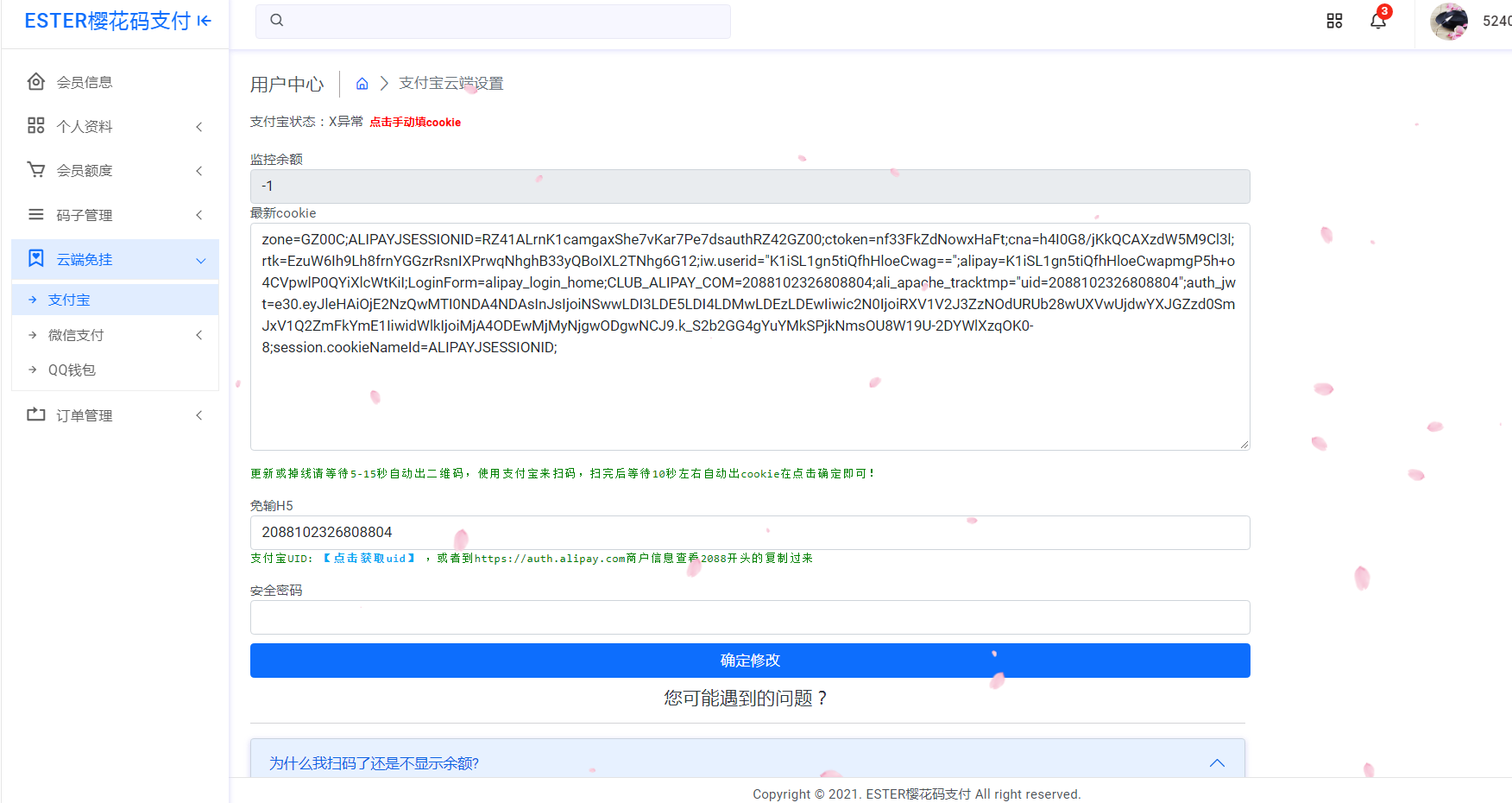Expand the 订单管理 submenu chevron
Screen dimensions: 1512x803
click(199, 415)
